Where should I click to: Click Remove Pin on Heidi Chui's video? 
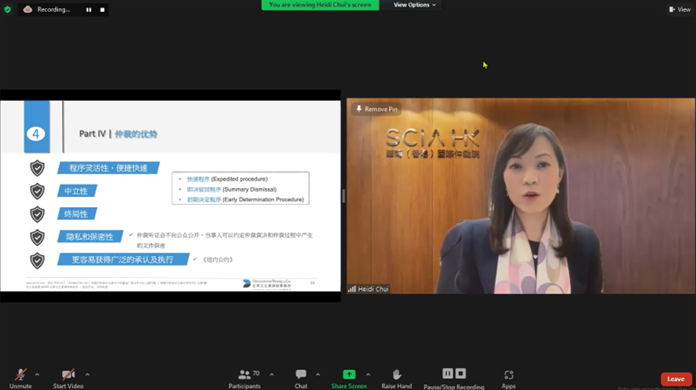377,109
